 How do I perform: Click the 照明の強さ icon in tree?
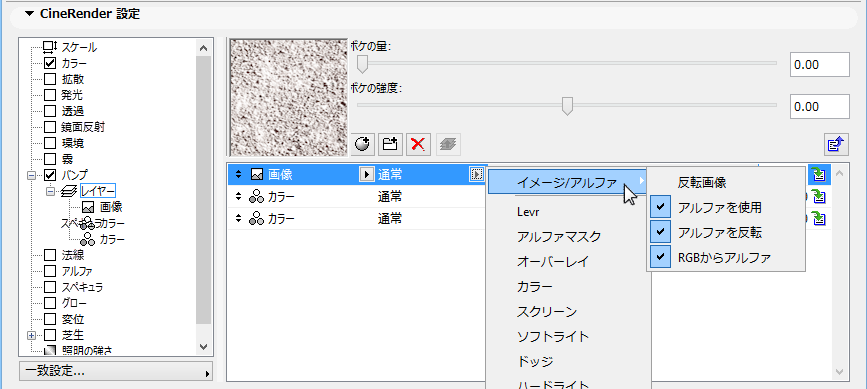pos(50,350)
